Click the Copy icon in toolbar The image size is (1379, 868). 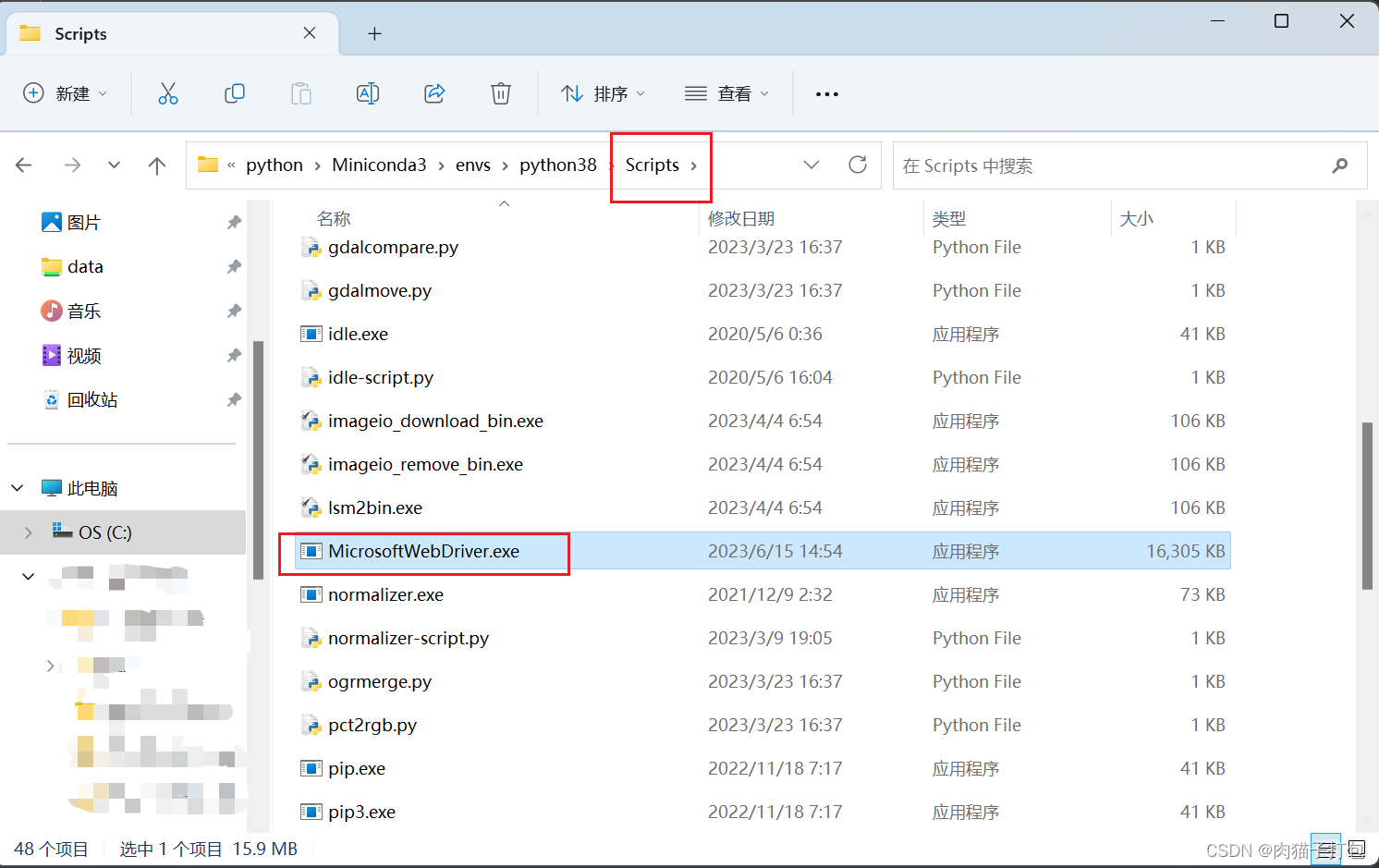click(x=235, y=93)
